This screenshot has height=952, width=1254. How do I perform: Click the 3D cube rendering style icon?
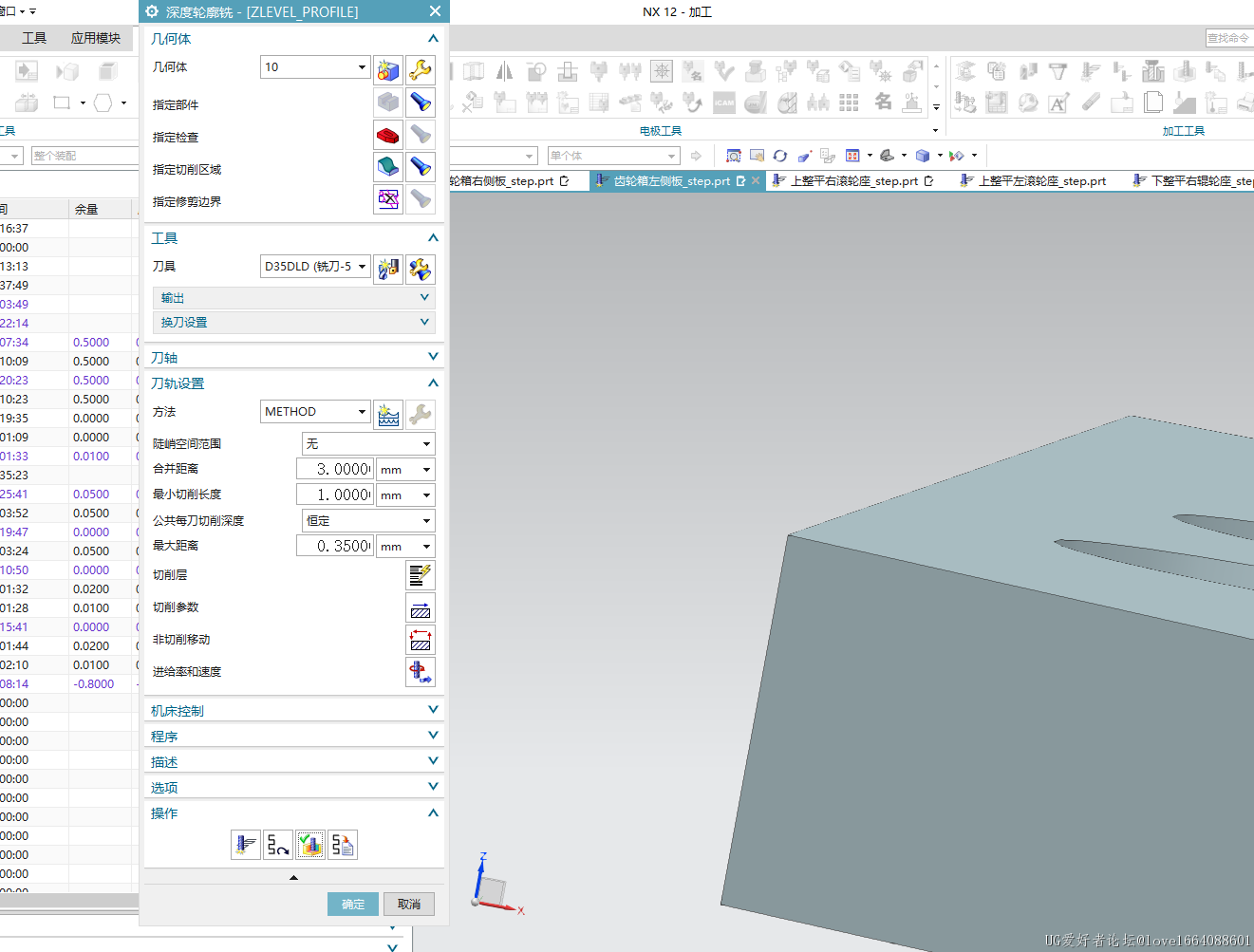[x=923, y=156]
